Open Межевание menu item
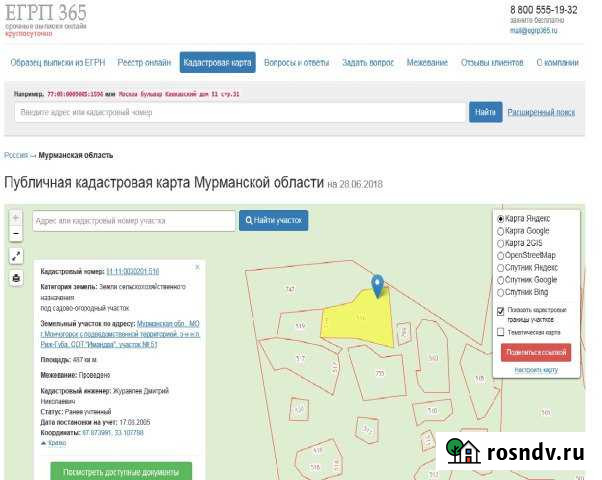602x480 pixels. (427, 63)
